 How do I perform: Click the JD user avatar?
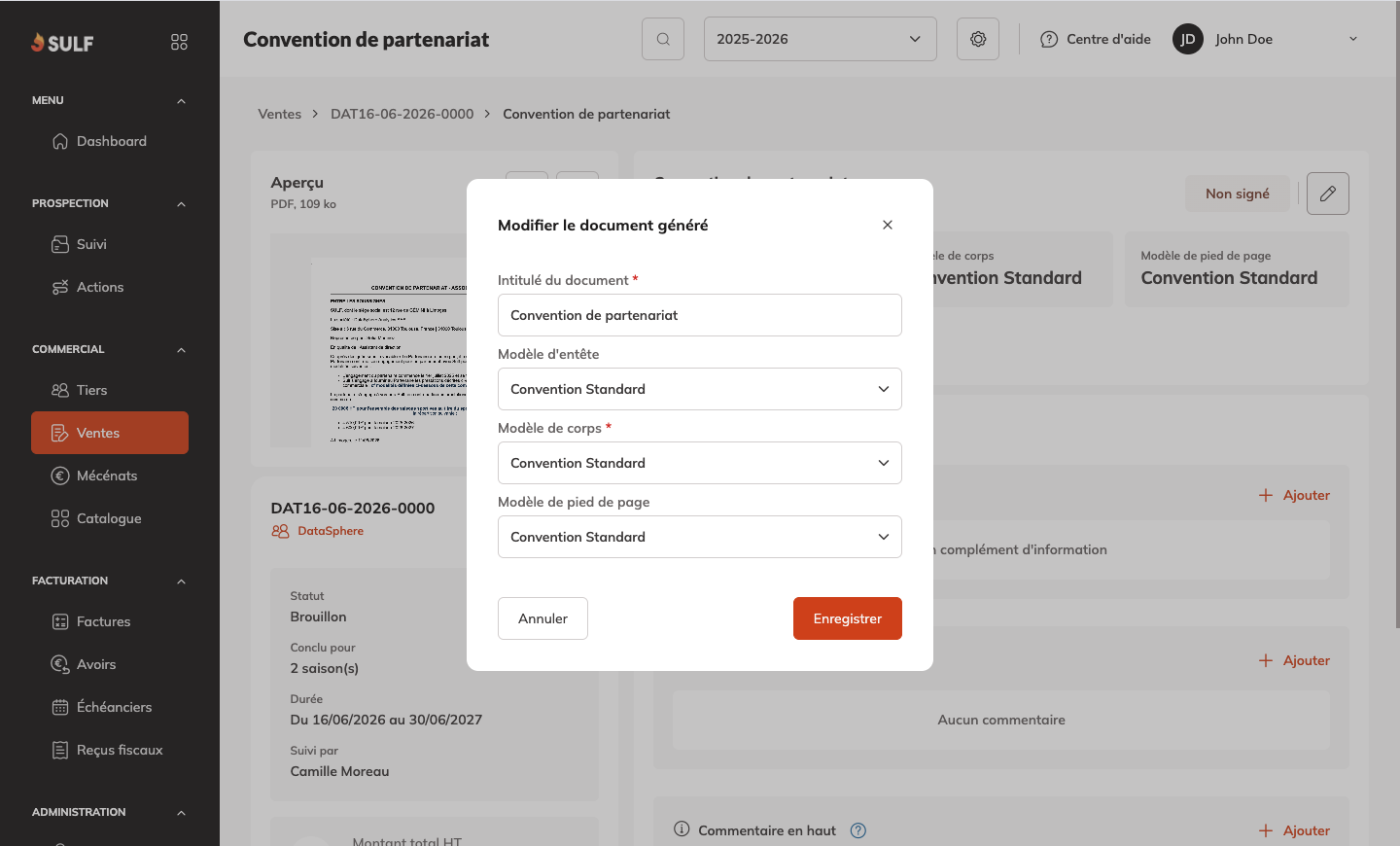(1188, 39)
